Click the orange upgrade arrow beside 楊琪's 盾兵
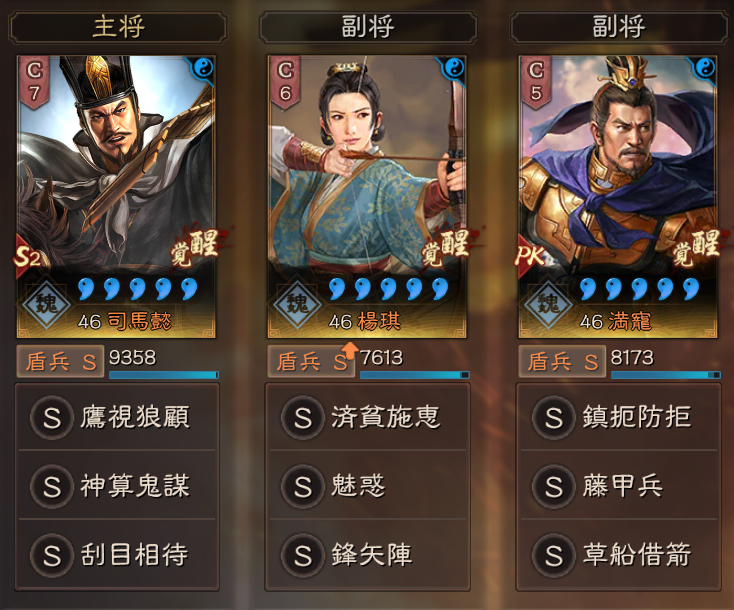The width and height of the screenshot is (734, 610). click(x=350, y=350)
